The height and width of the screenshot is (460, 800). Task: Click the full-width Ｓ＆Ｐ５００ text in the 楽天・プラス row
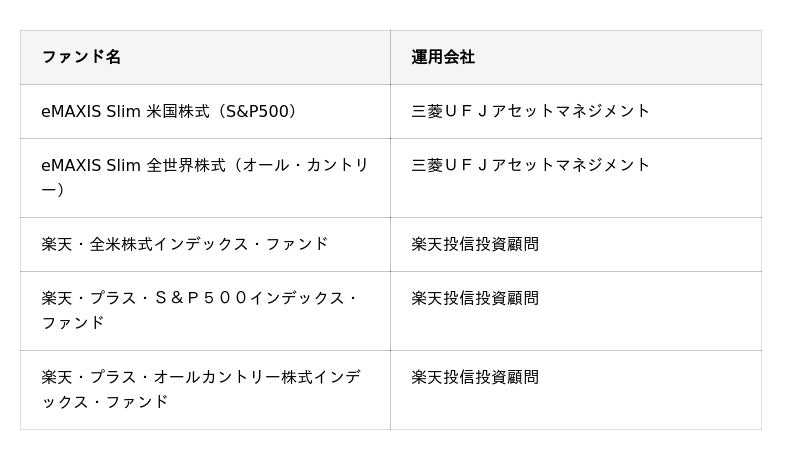point(202,298)
